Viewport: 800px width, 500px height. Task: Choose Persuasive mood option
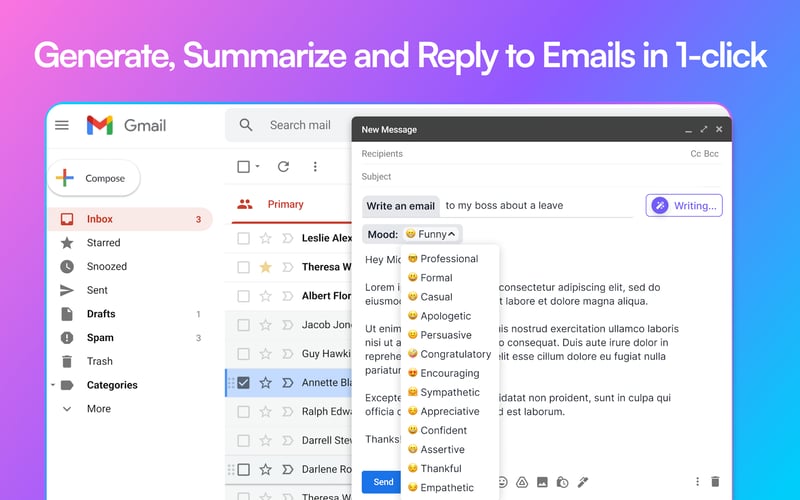[x=439, y=335]
